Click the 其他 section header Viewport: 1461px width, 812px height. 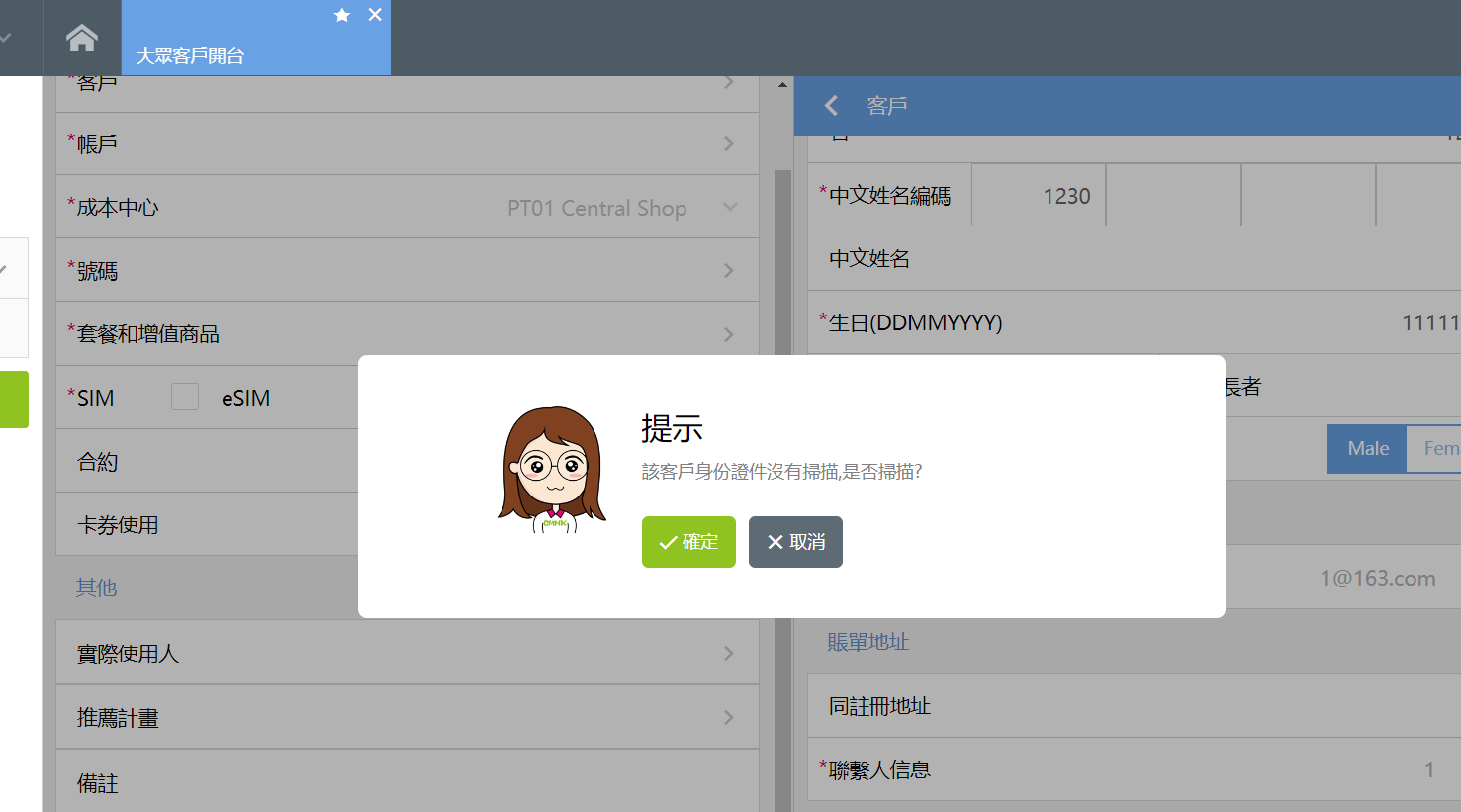coord(97,587)
